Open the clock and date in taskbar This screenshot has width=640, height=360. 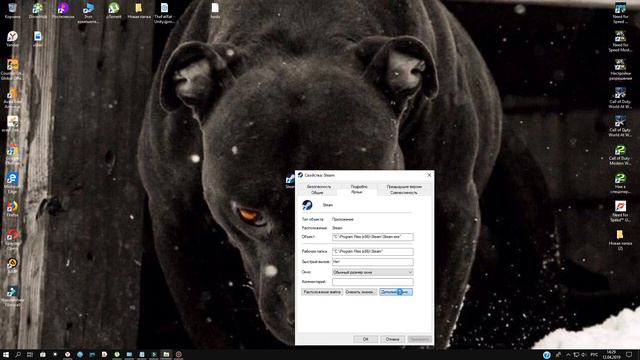[611, 354]
